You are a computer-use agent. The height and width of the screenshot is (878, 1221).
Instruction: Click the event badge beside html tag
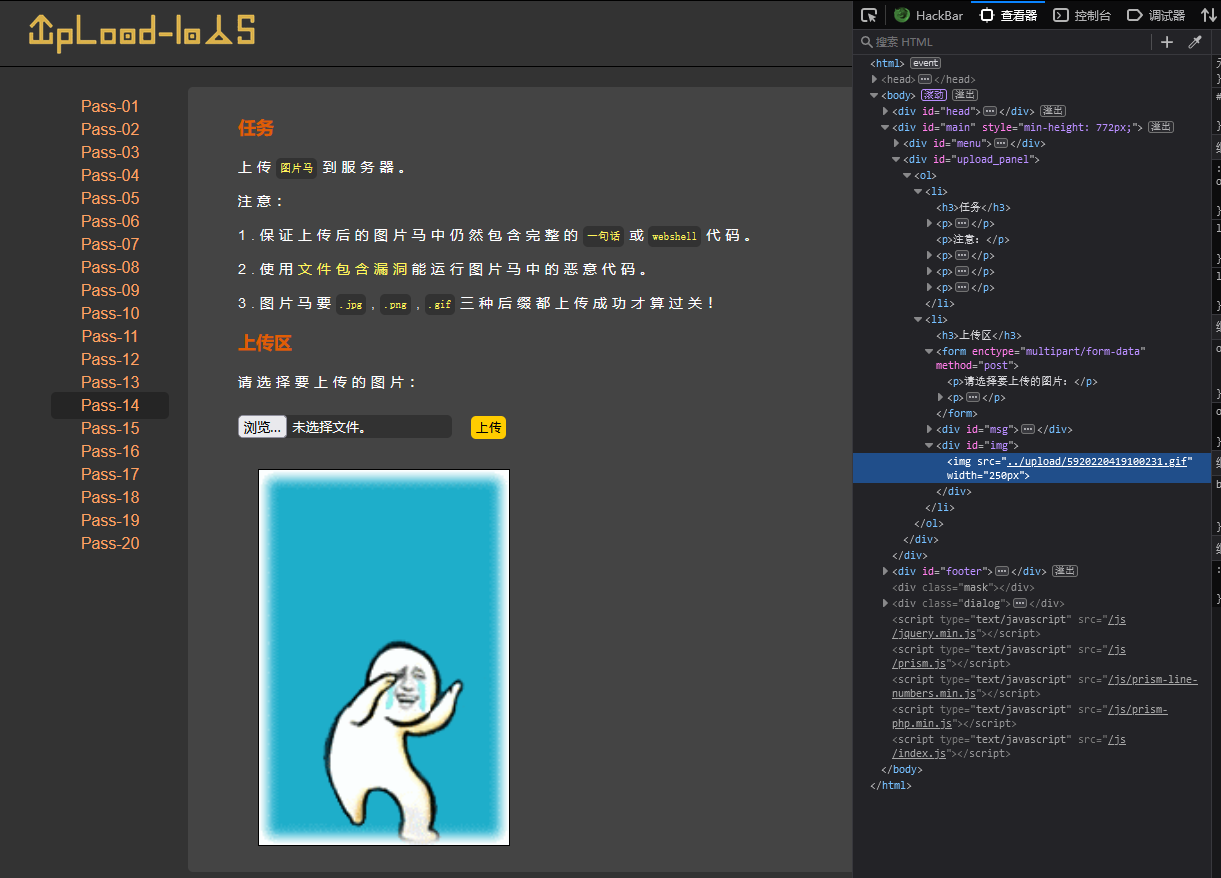point(924,63)
